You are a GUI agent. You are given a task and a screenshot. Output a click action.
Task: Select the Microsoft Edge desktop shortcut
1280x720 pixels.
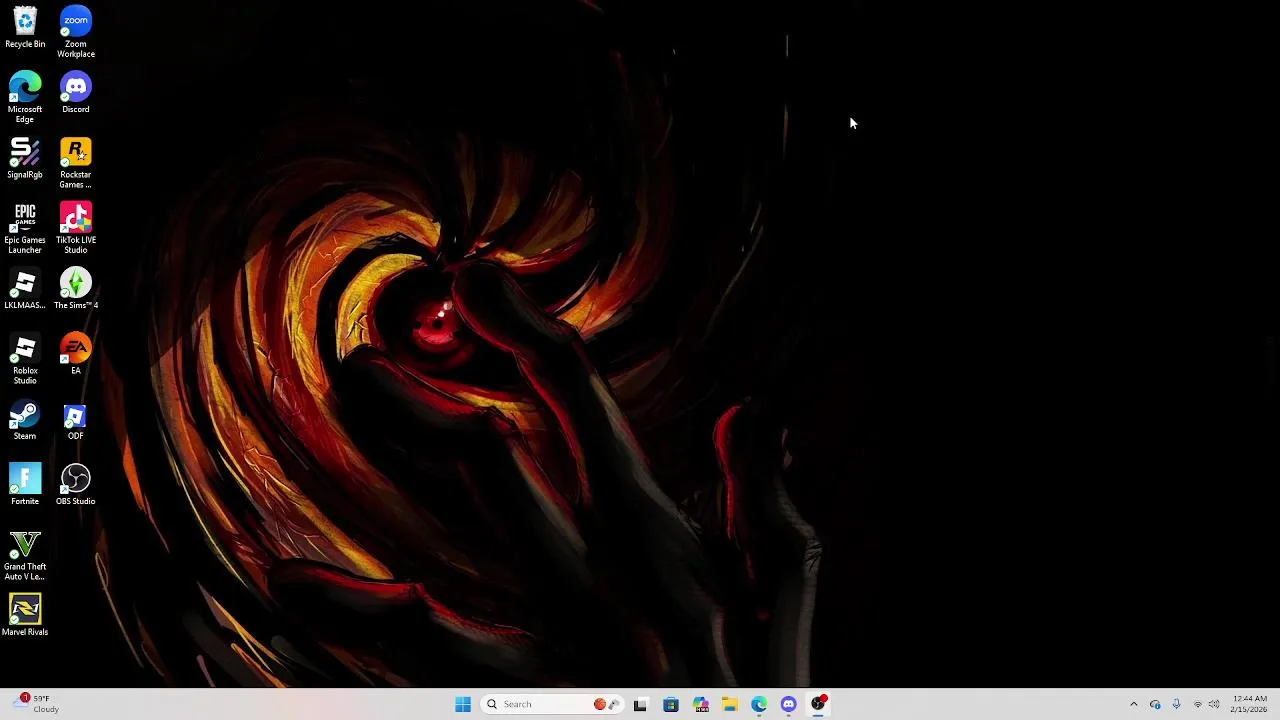(25, 97)
